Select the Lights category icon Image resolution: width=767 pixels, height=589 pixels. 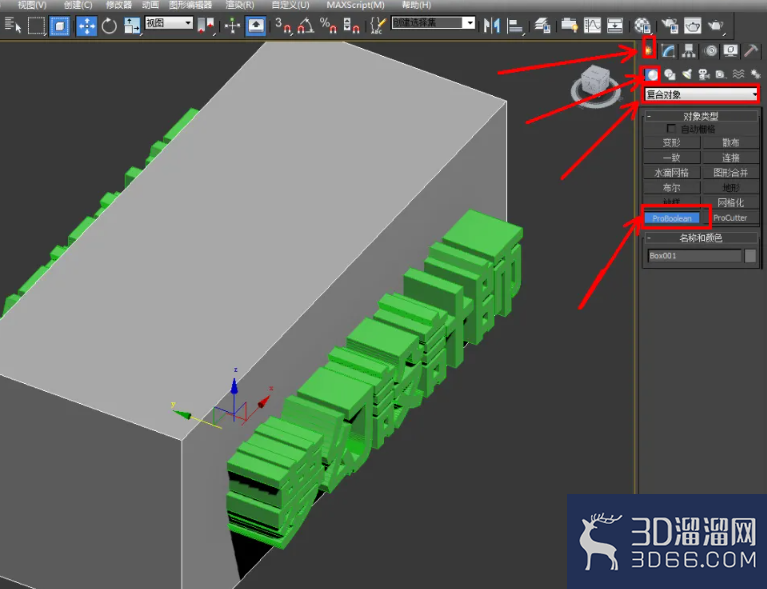[687, 74]
